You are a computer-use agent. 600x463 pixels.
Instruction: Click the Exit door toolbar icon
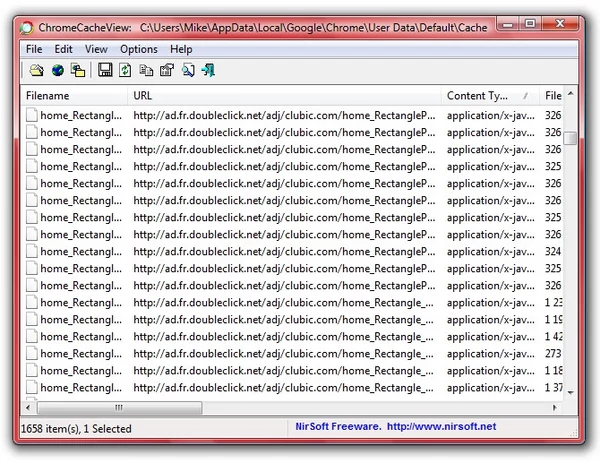[x=209, y=70]
